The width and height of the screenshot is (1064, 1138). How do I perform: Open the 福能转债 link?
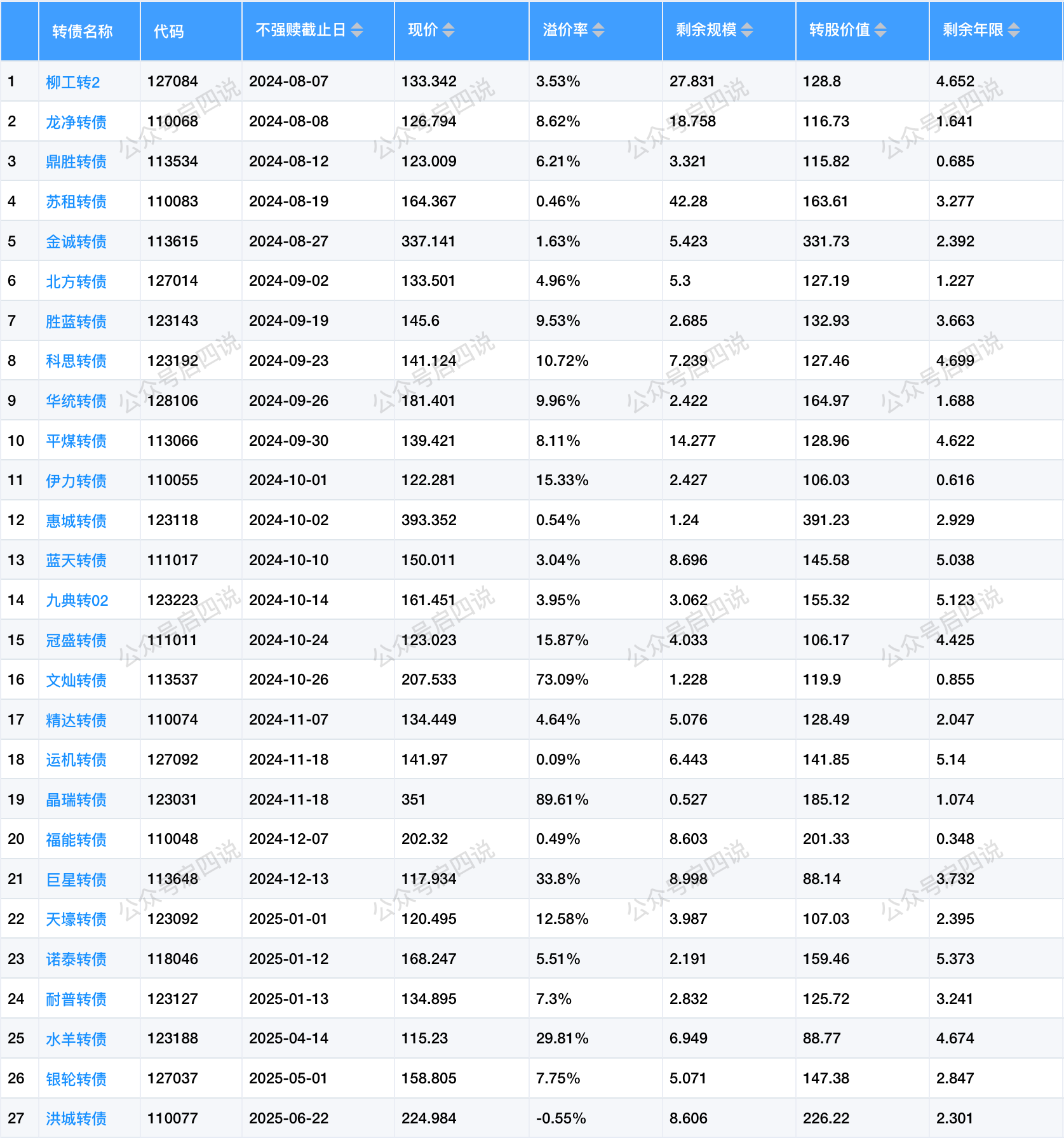coord(76,840)
